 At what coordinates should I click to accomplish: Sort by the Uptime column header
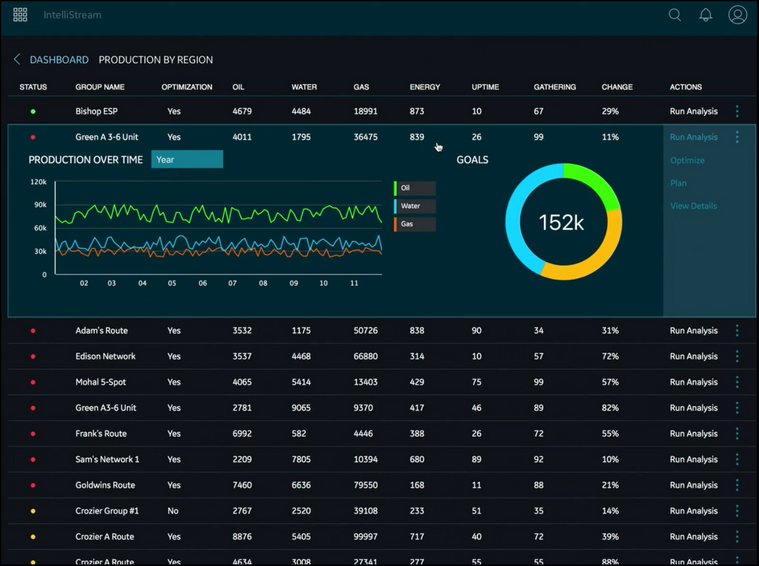(x=485, y=87)
